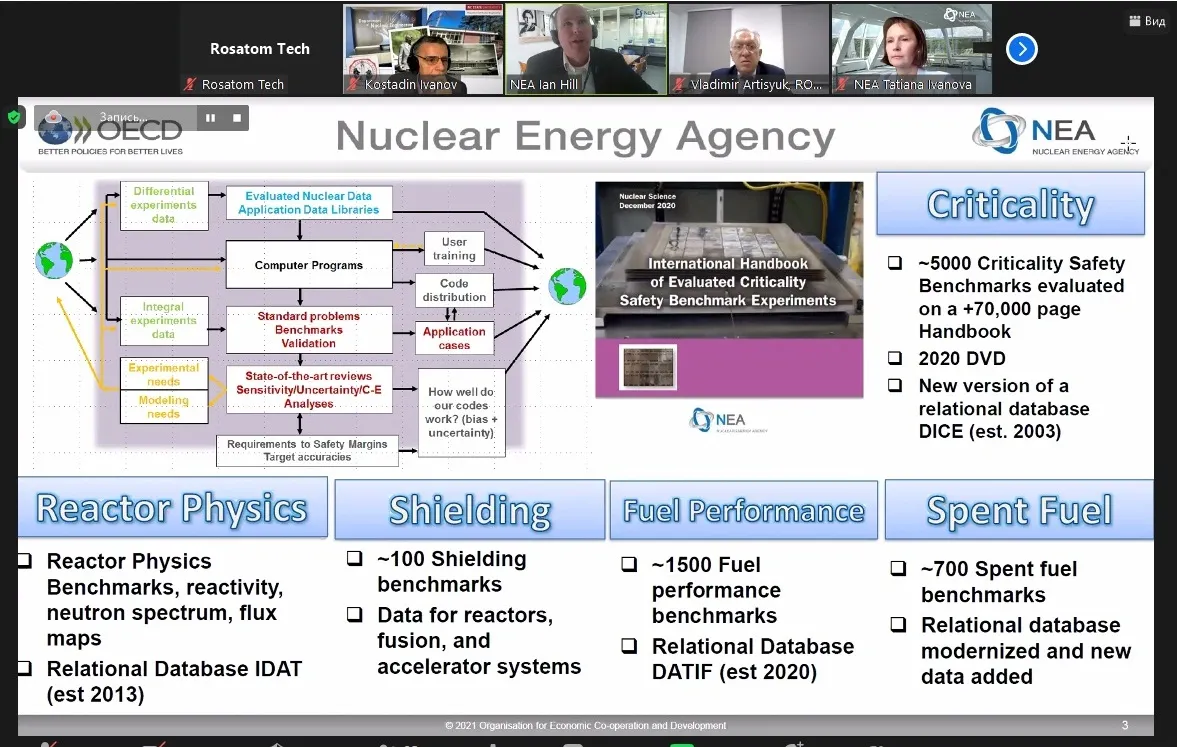The width and height of the screenshot is (1177, 747).
Task: Click Relational database modernized bullet
Action: 1025,651
